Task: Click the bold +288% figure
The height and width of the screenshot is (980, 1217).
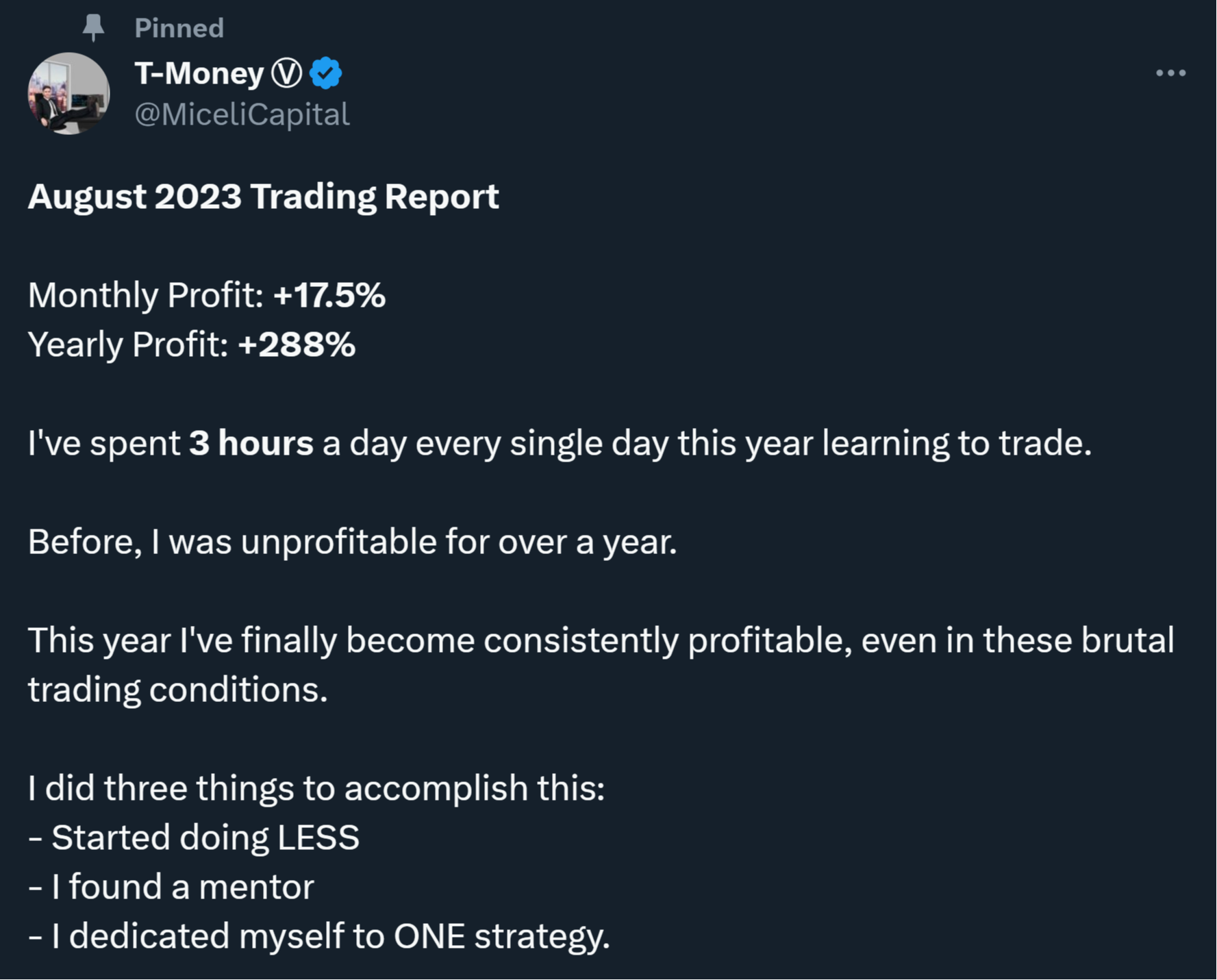Action: pyautogui.click(x=297, y=344)
